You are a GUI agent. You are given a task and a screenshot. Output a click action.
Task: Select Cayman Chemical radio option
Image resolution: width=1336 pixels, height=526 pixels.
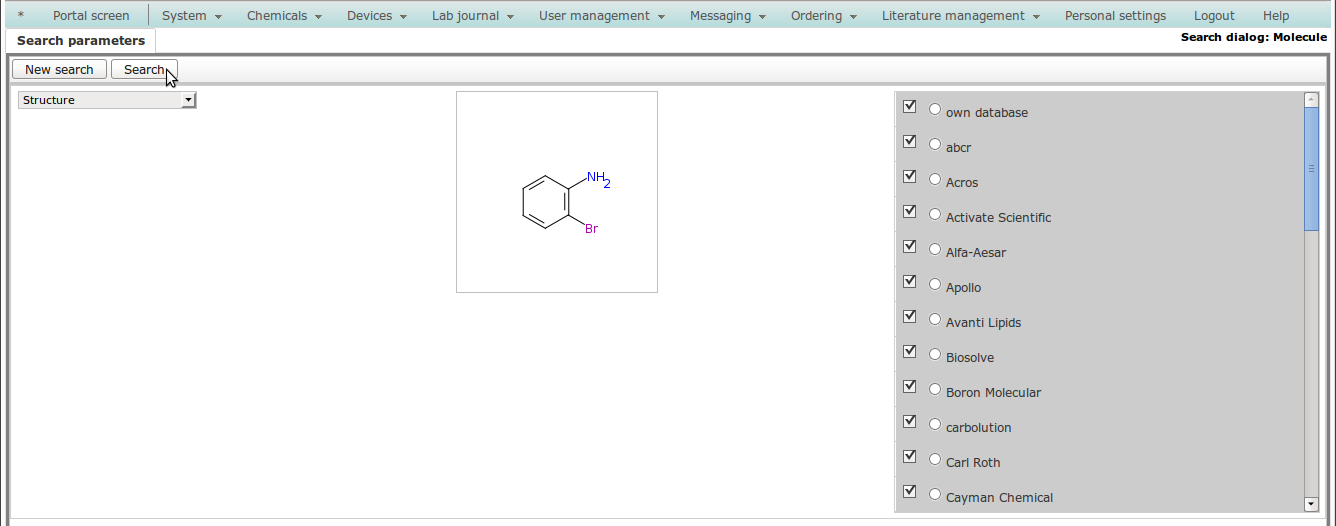point(935,494)
